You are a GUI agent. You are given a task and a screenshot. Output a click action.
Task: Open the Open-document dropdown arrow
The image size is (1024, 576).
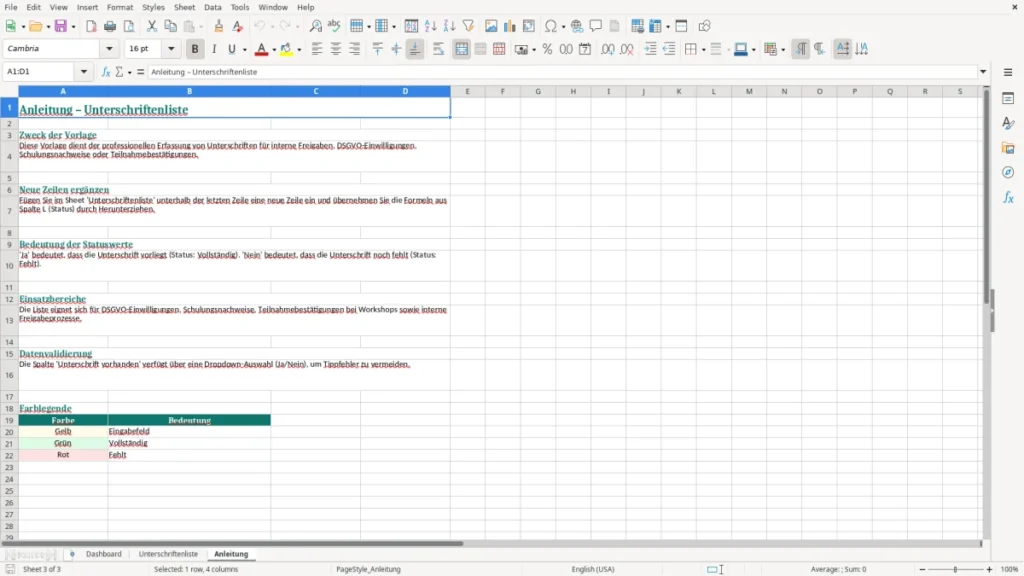click(48, 27)
